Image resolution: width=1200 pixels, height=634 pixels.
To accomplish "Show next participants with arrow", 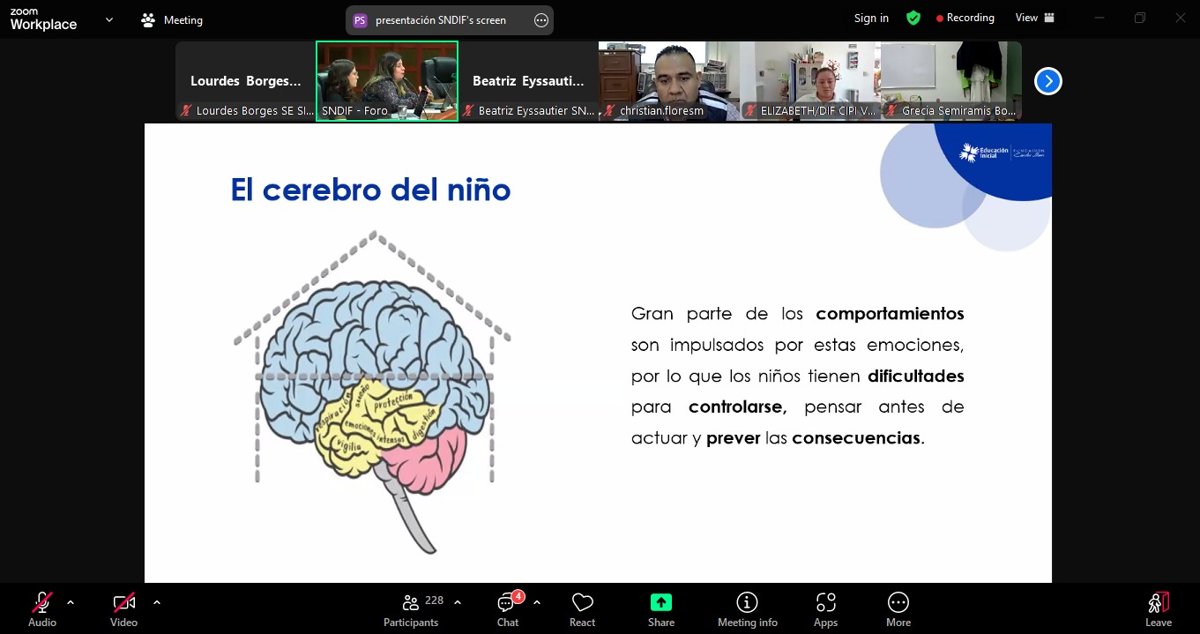I will coord(1047,81).
